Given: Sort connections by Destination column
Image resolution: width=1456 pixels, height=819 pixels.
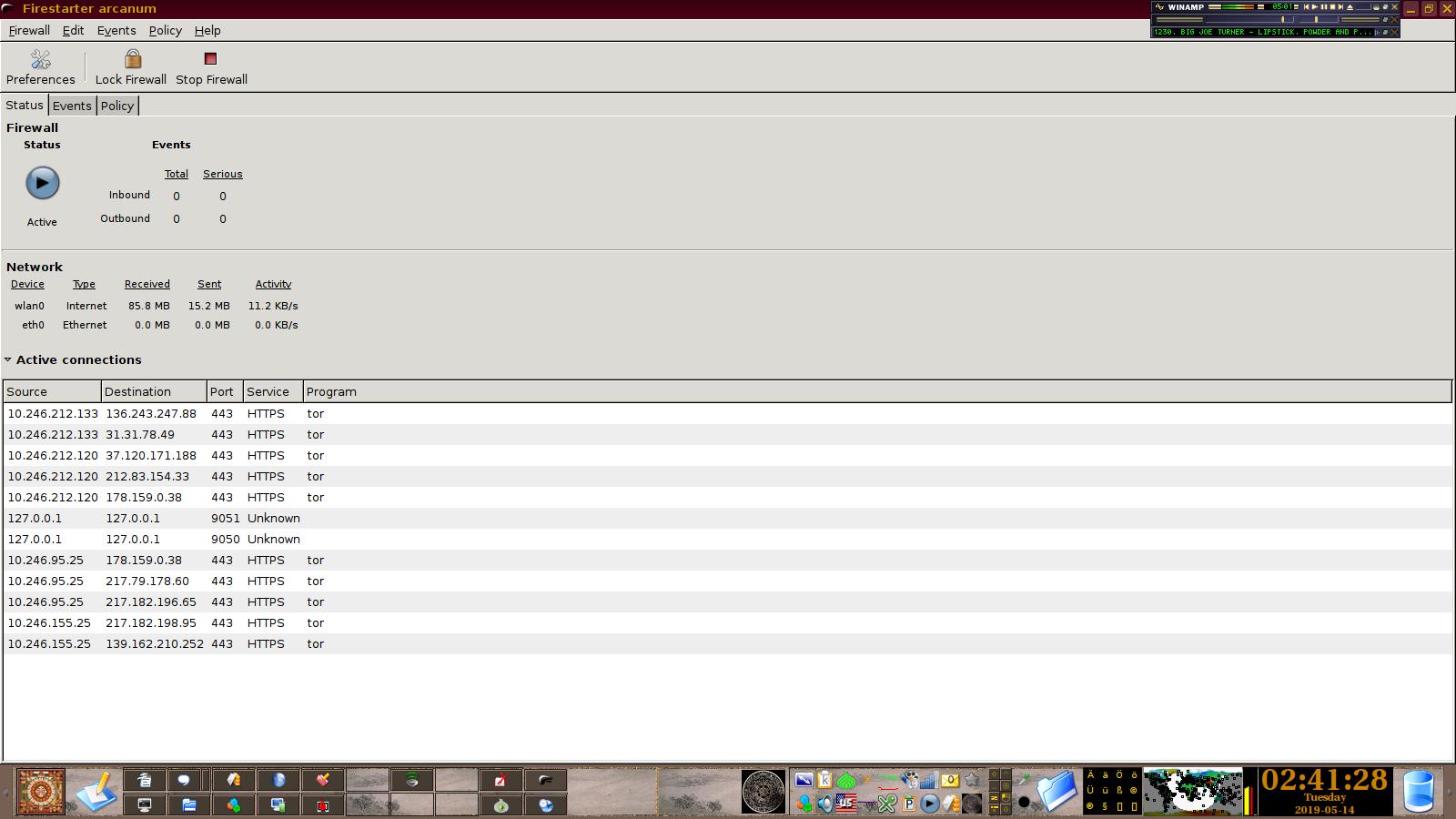Looking at the screenshot, I should [154, 391].
